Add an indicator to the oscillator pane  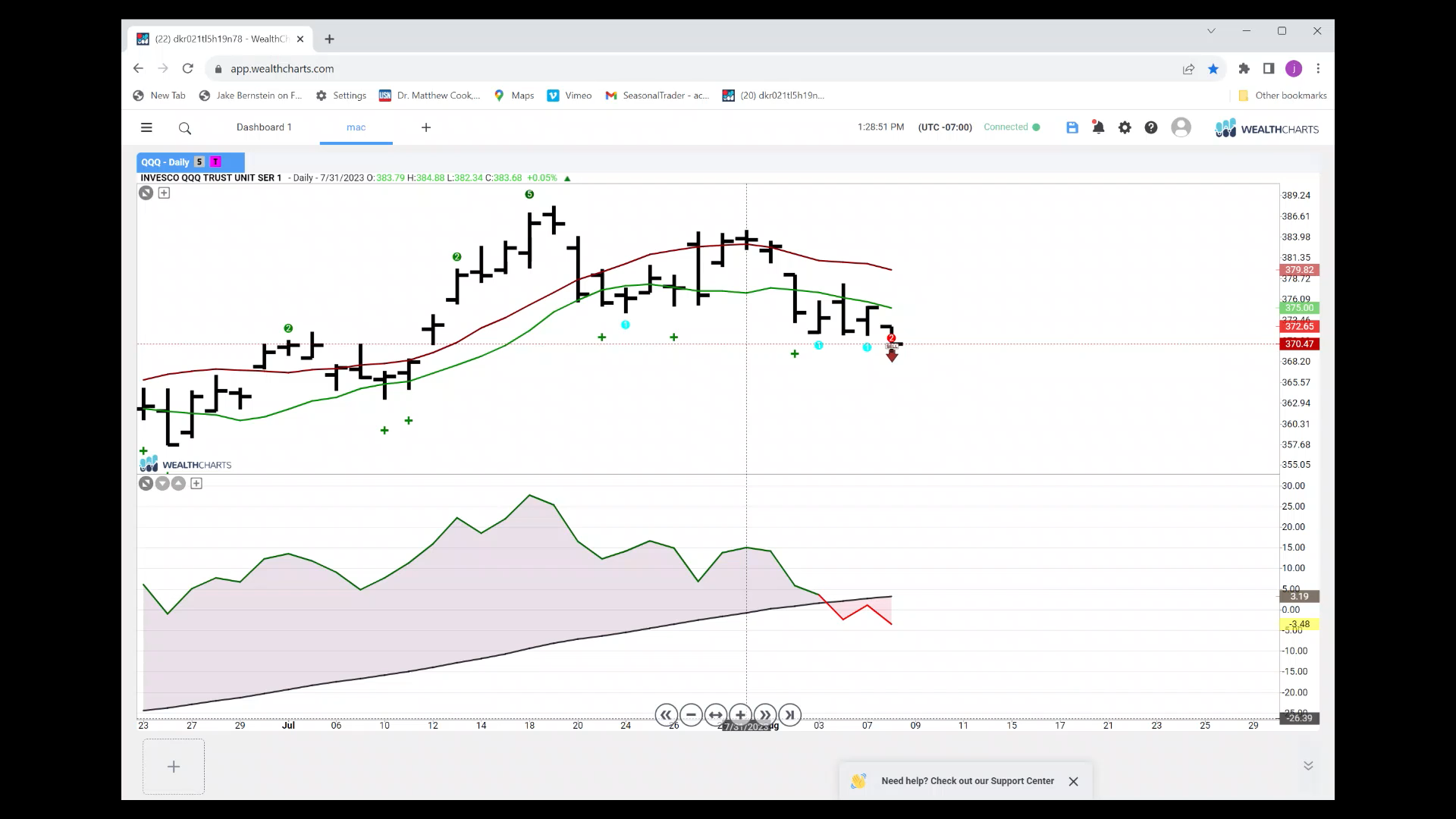coord(196,483)
